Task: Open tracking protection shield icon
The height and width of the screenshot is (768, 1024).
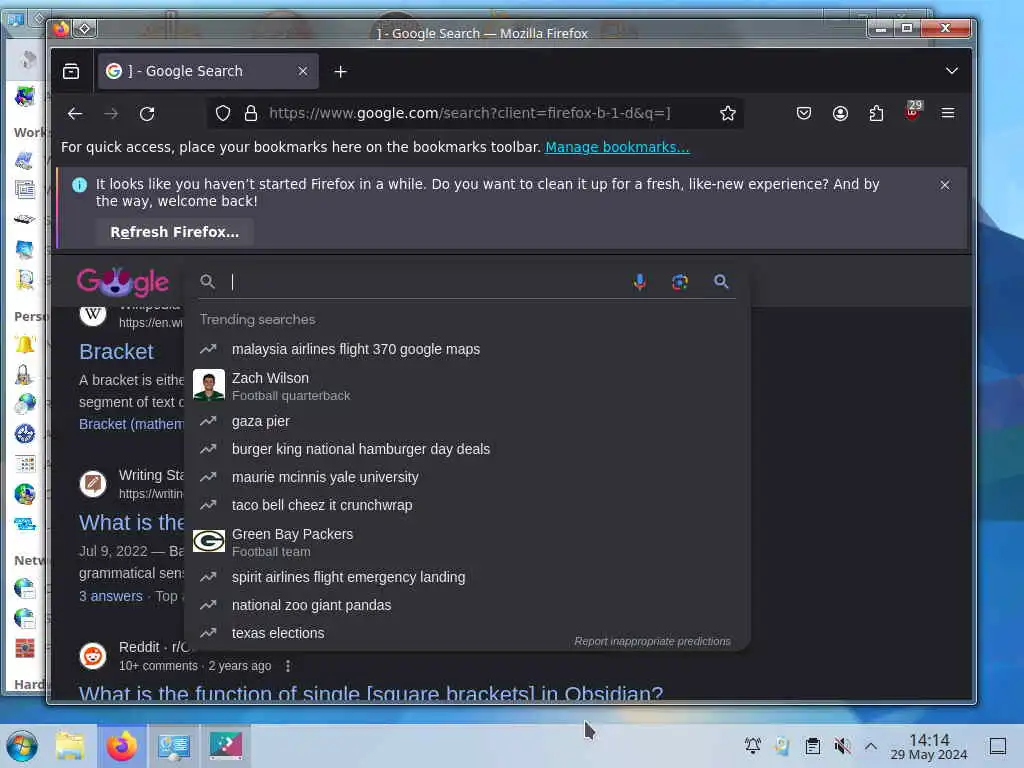Action: coord(223,114)
